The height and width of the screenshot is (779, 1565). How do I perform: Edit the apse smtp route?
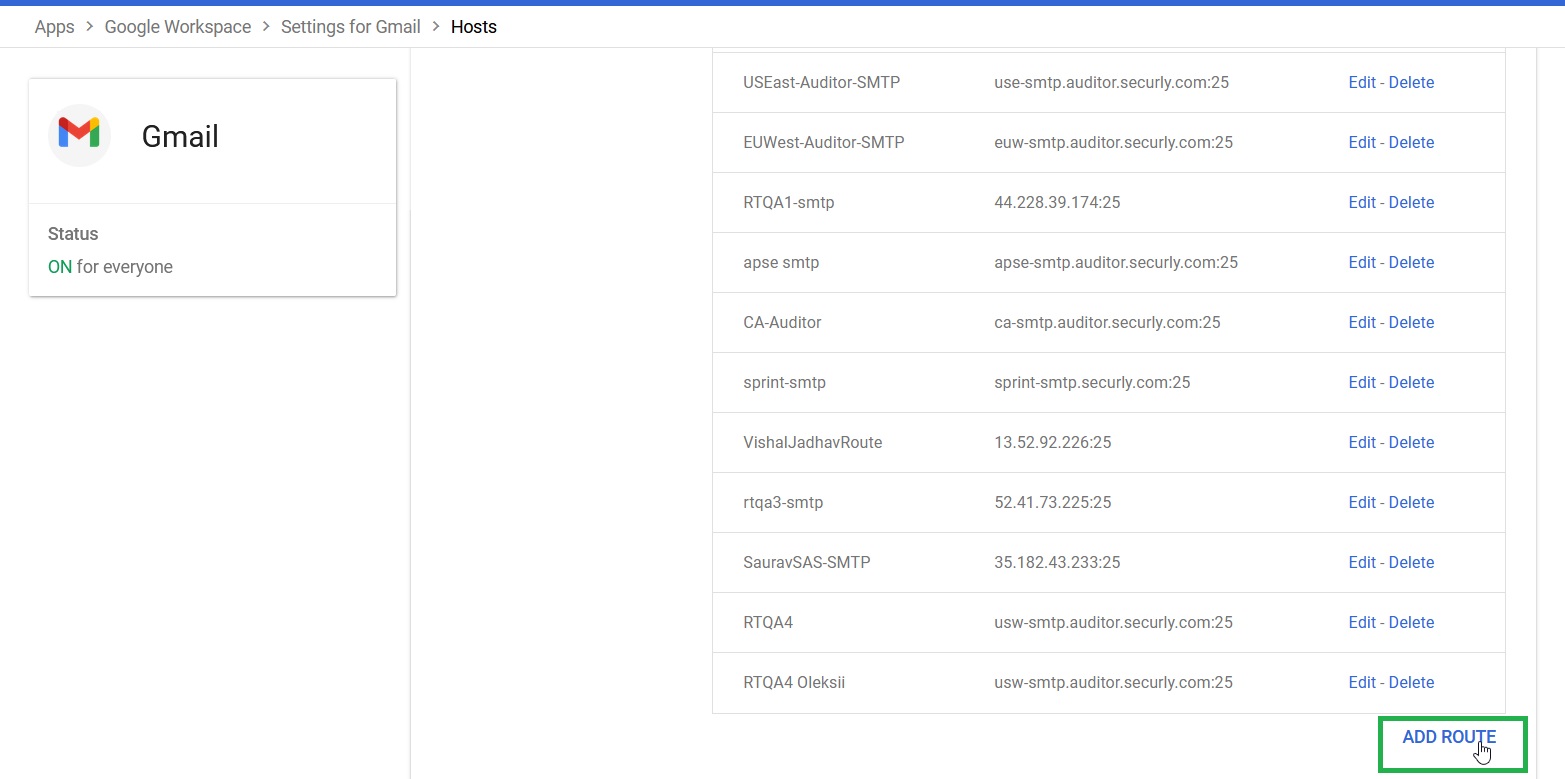pos(1361,263)
